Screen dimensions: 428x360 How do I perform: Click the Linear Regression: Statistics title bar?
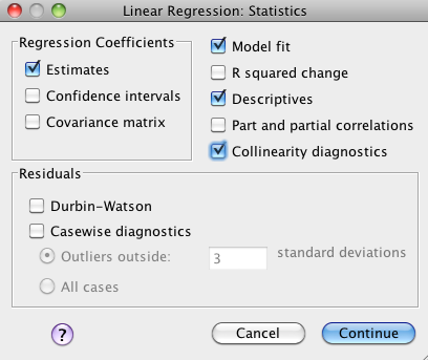point(215,11)
